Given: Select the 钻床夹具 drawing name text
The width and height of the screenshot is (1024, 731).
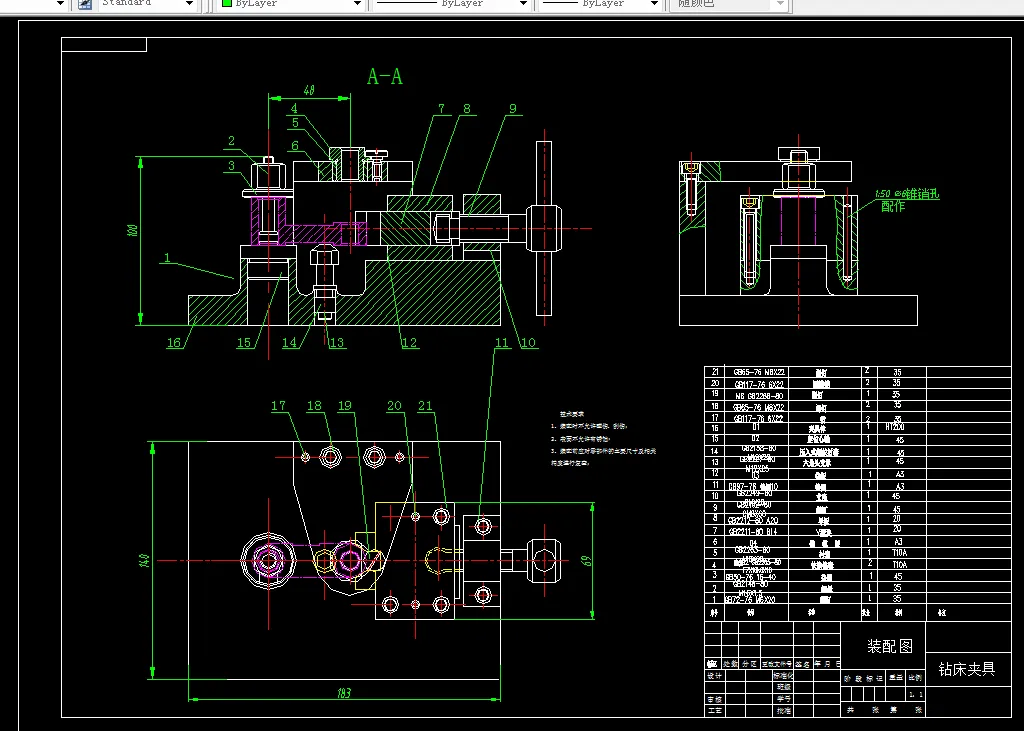Looking at the screenshot, I should tap(966, 669).
